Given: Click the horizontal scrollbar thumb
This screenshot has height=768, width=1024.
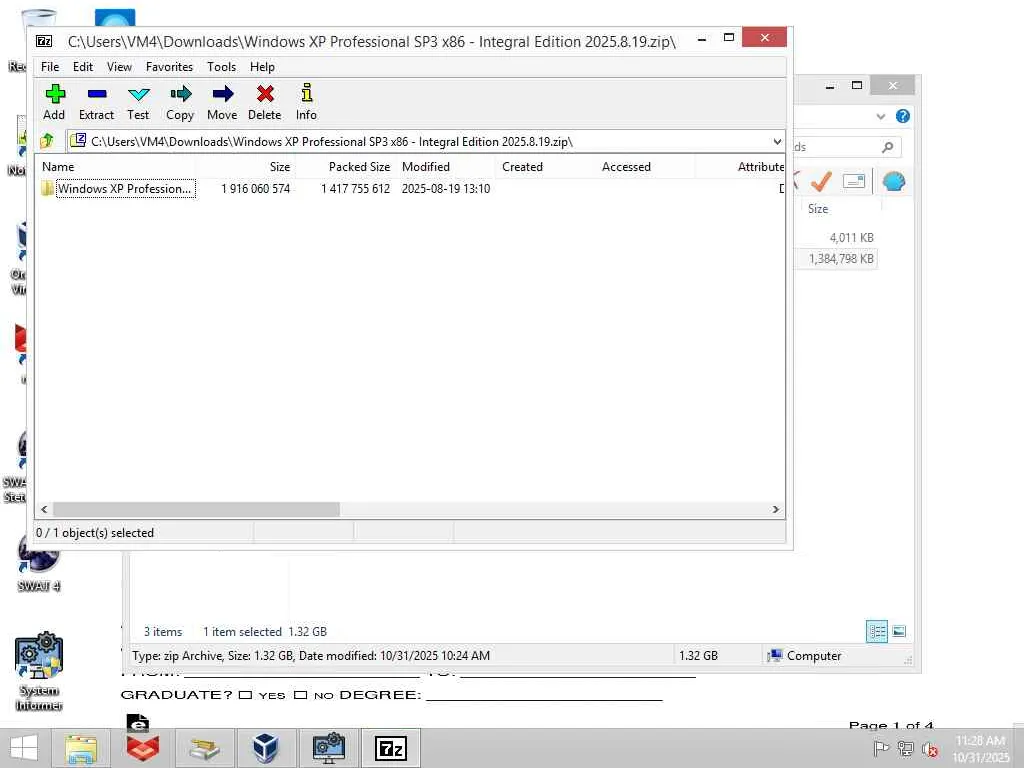Looking at the screenshot, I should click(196, 509).
